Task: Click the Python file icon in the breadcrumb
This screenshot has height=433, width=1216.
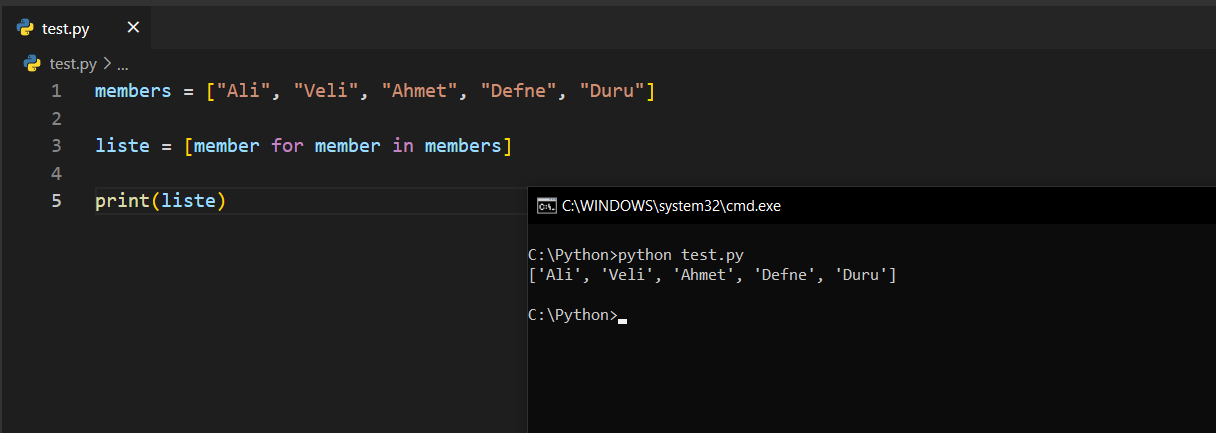Action: [x=32, y=63]
